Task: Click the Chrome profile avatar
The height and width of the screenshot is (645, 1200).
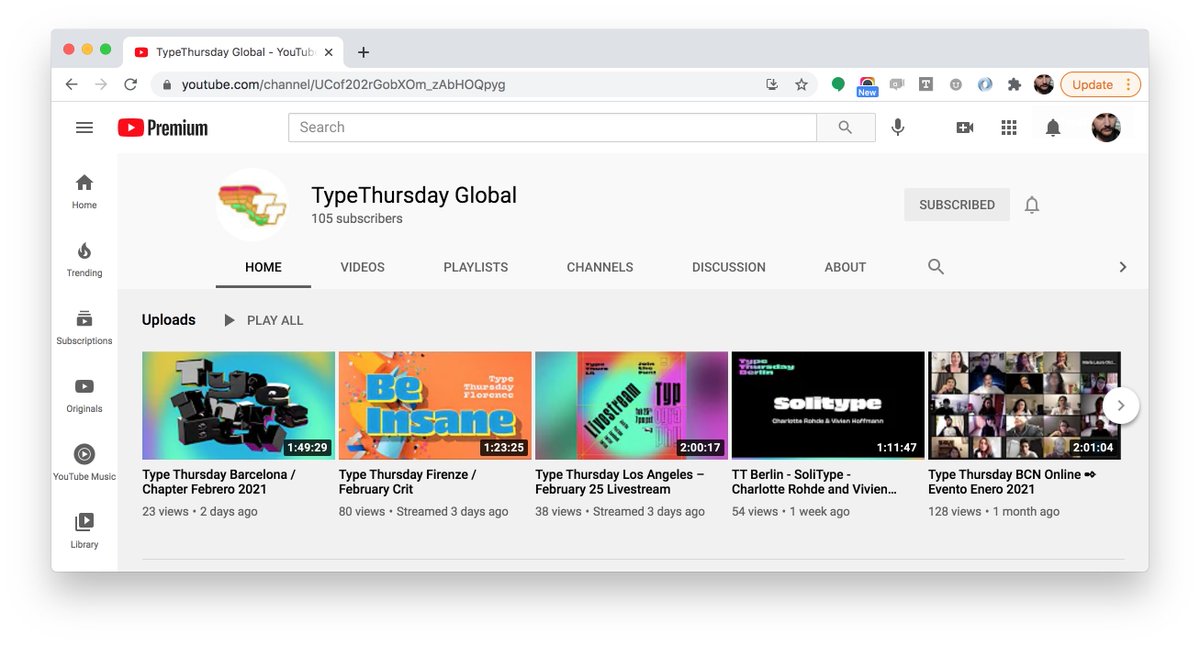Action: pos(1043,85)
